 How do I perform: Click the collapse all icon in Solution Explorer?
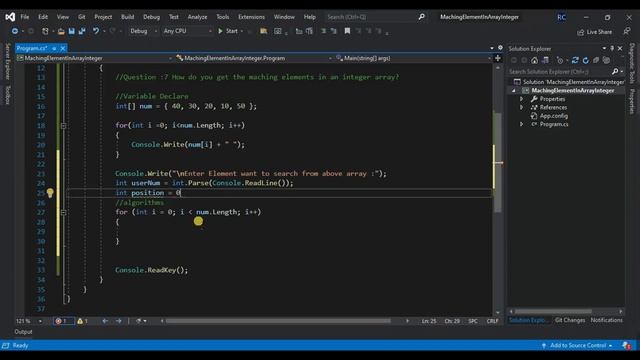pyautogui.click(x=596, y=60)
